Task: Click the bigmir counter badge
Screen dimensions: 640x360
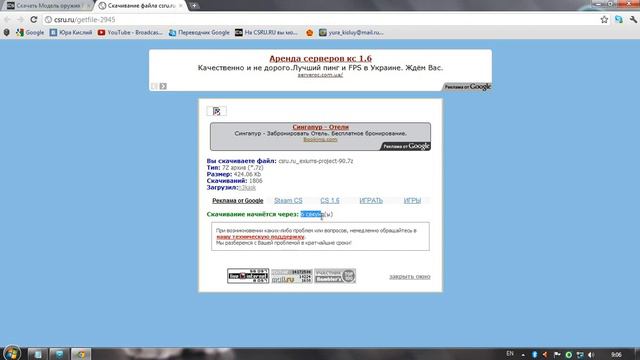Action: [x=248, y=276]
